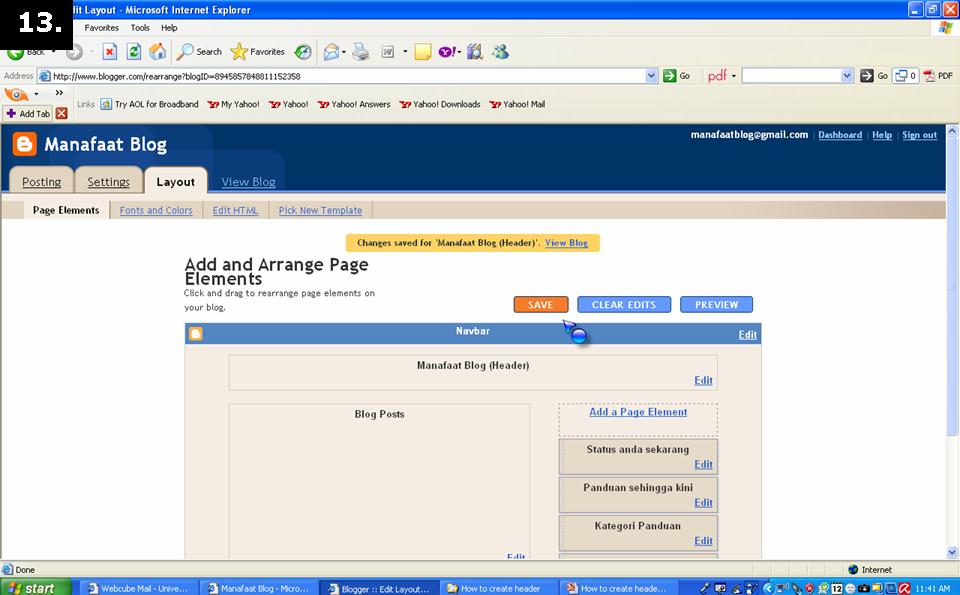Open the History toolbar icon
960x595 pixels.
click(303, 52)
